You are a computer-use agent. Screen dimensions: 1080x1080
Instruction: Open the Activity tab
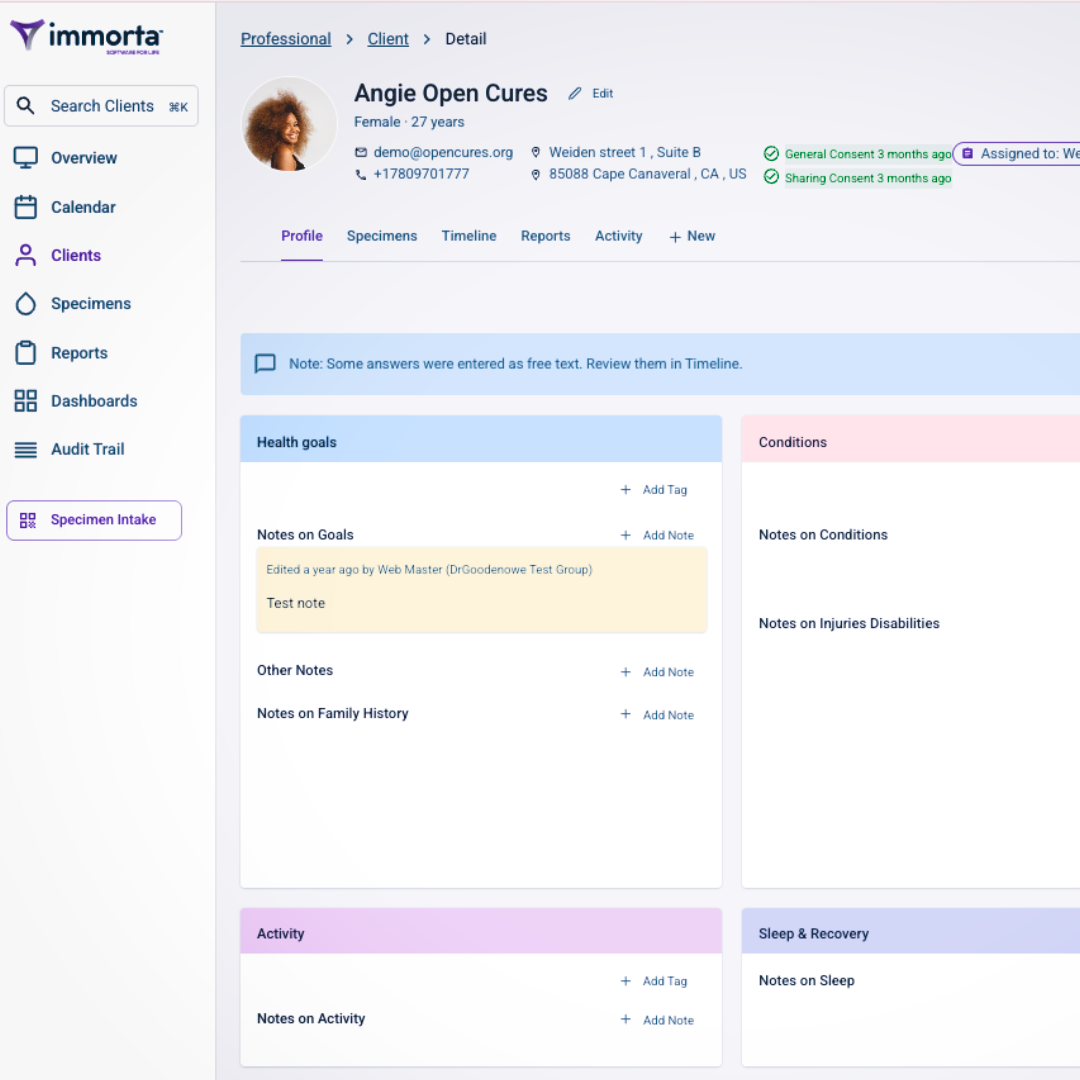pyautogui.click(x=618, y=236)
